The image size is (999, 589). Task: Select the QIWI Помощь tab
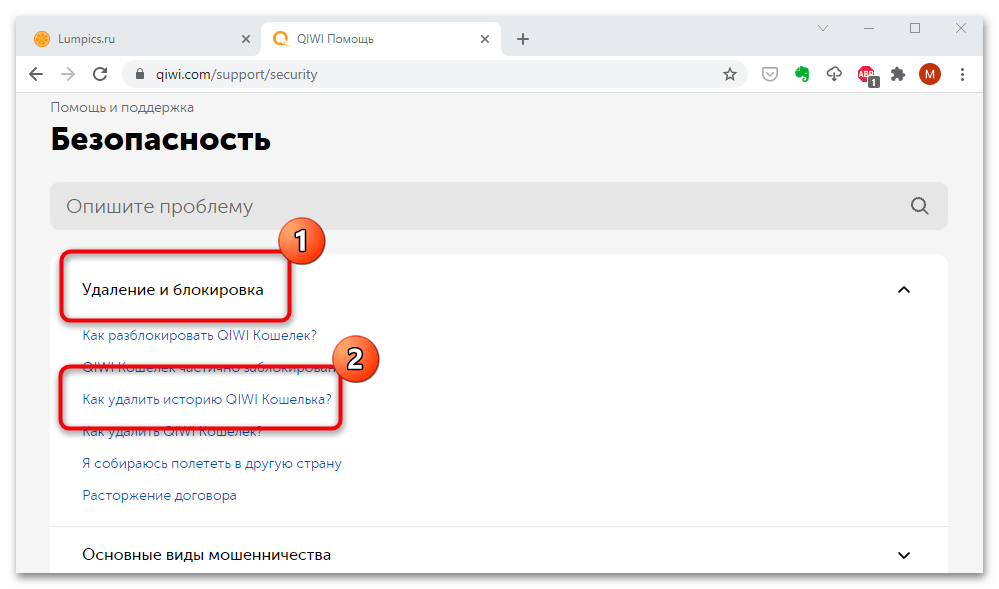(381, 39)
